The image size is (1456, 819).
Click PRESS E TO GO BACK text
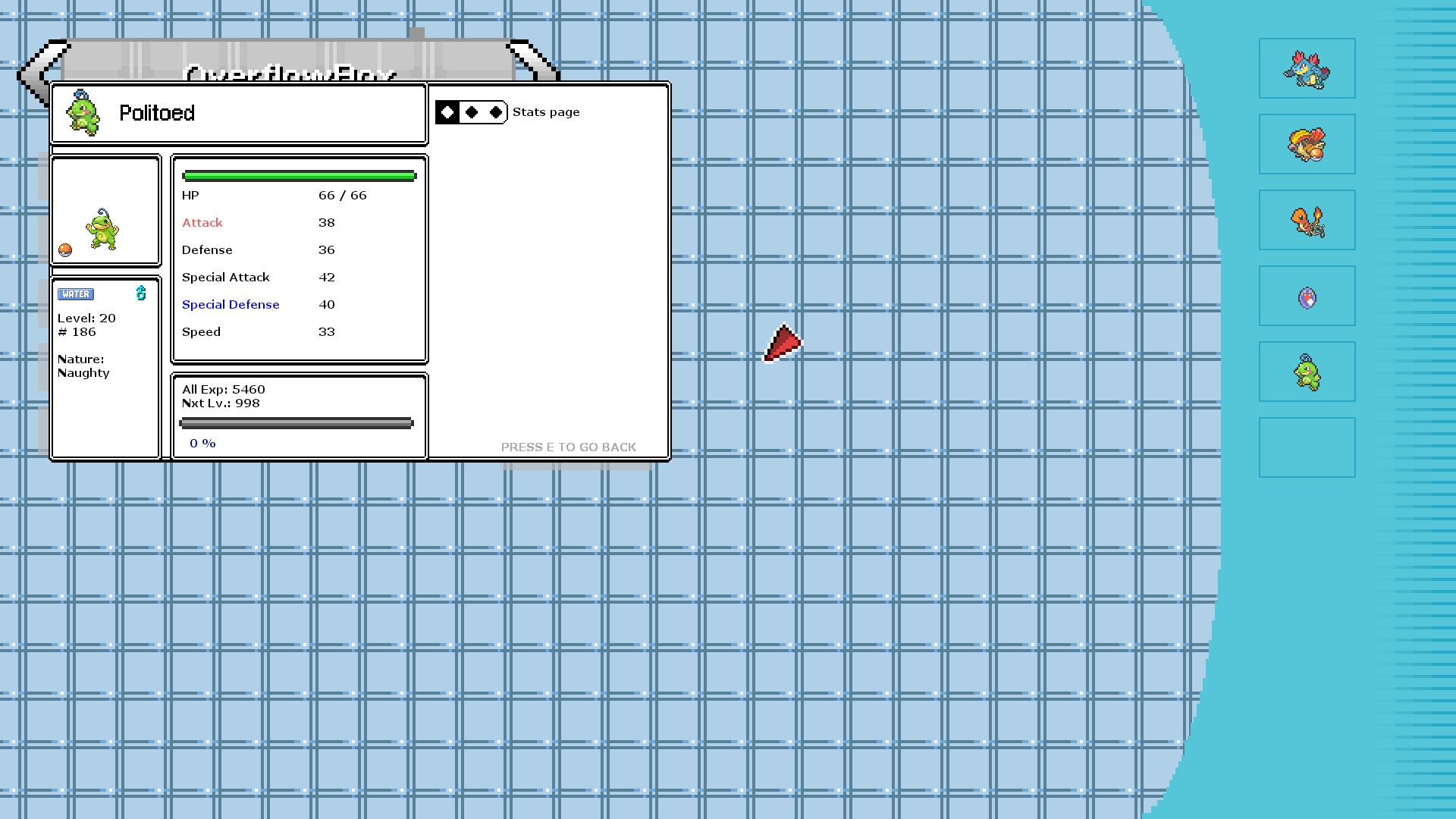569,447
